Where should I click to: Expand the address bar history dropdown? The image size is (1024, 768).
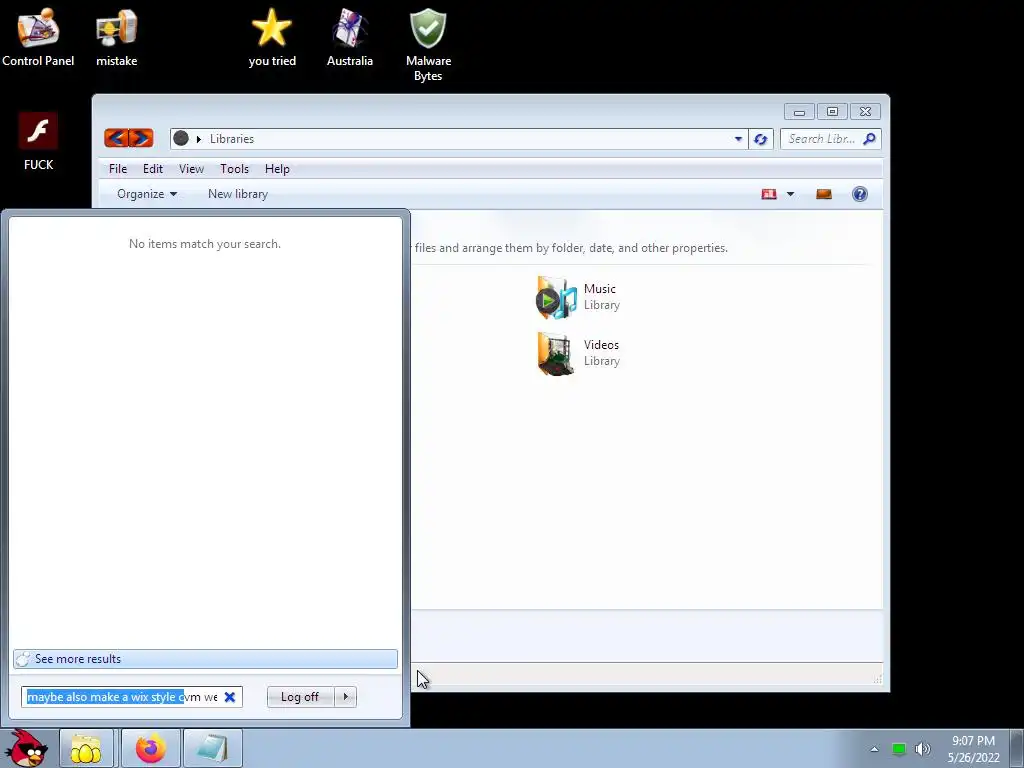coord(738,139)
